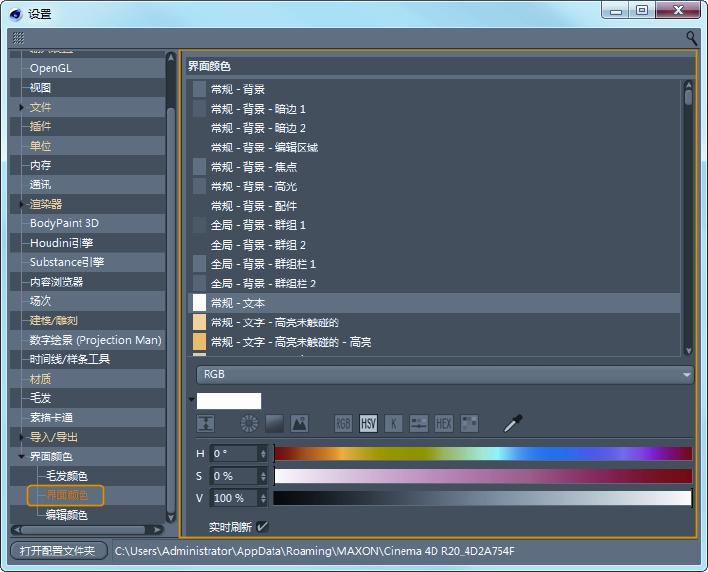The image size is (708, 572).
Task: Expand the 导入/导出 tree node
Action: pyautogui.click(x=22, y=437)
